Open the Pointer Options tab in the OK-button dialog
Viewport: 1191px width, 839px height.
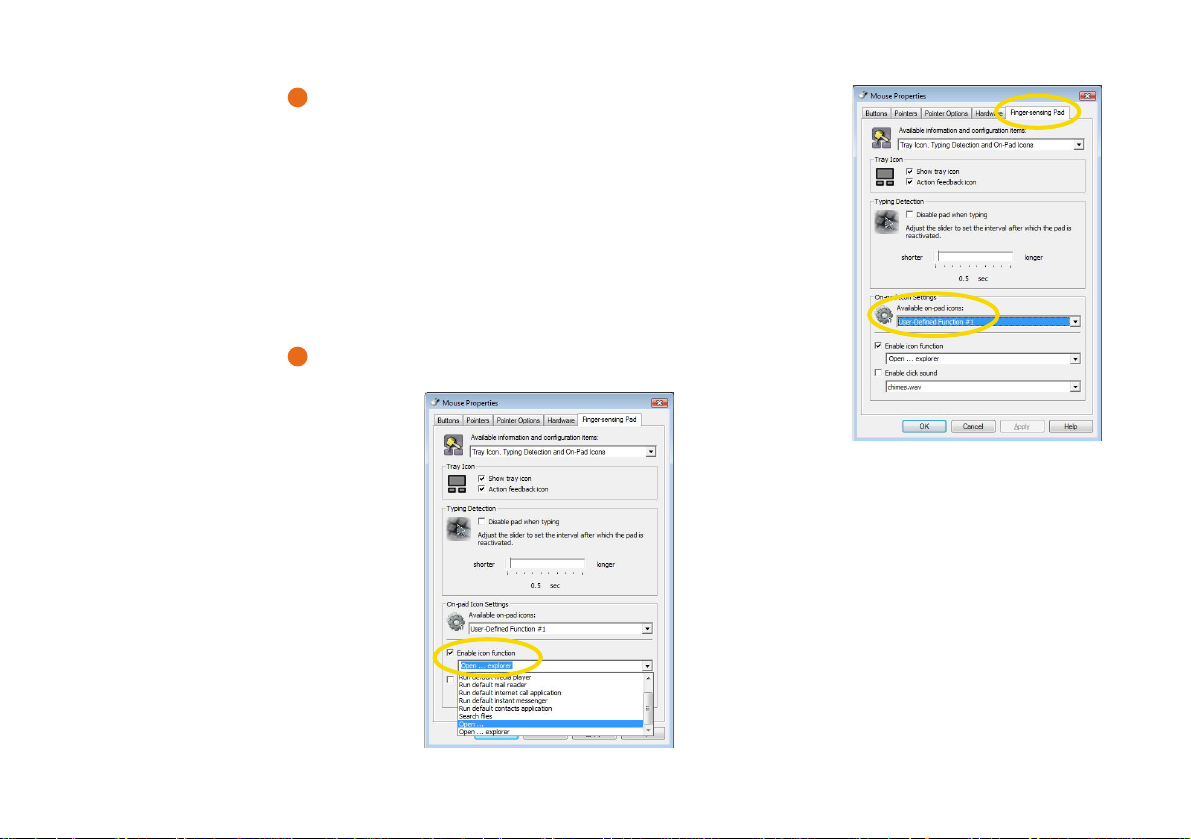[946, 113]
